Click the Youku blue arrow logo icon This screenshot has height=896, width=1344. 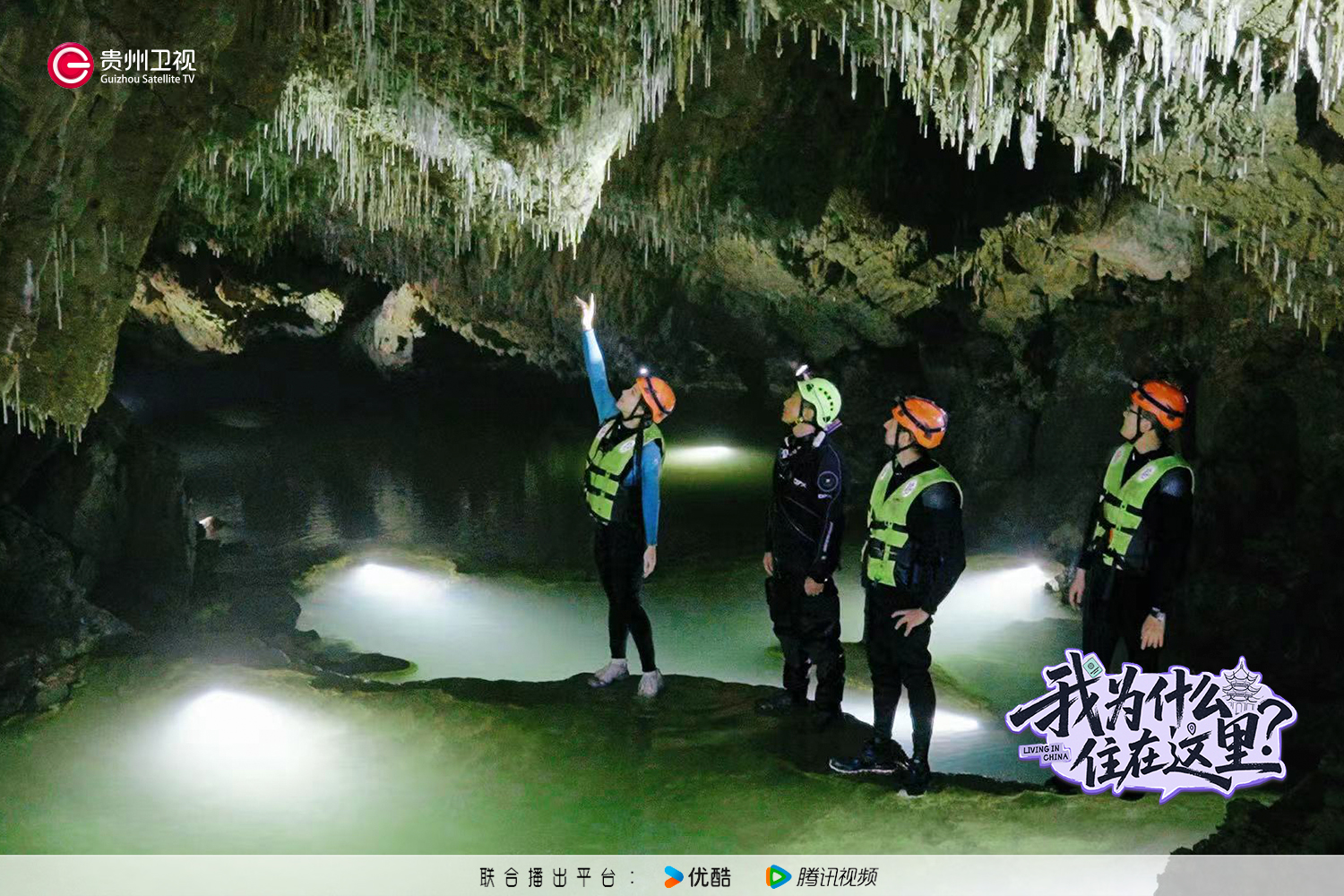pos(673,877)
